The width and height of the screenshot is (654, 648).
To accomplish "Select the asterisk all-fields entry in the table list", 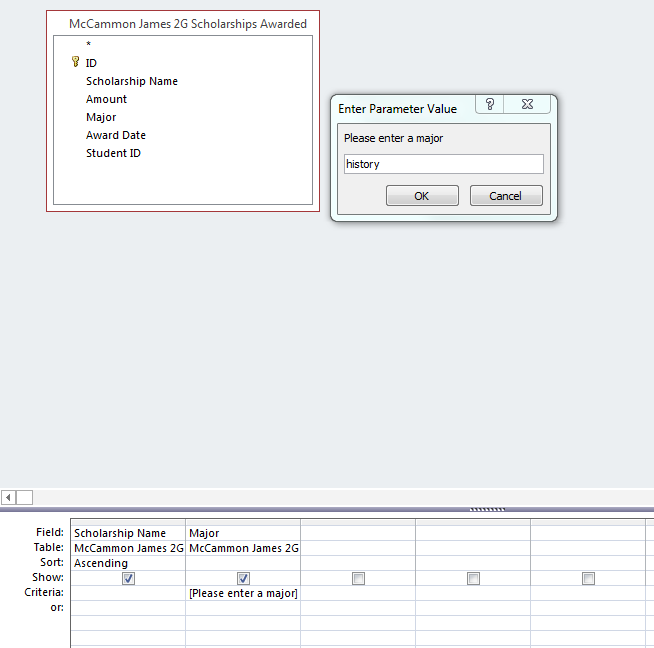I will [x=89, y=45].
